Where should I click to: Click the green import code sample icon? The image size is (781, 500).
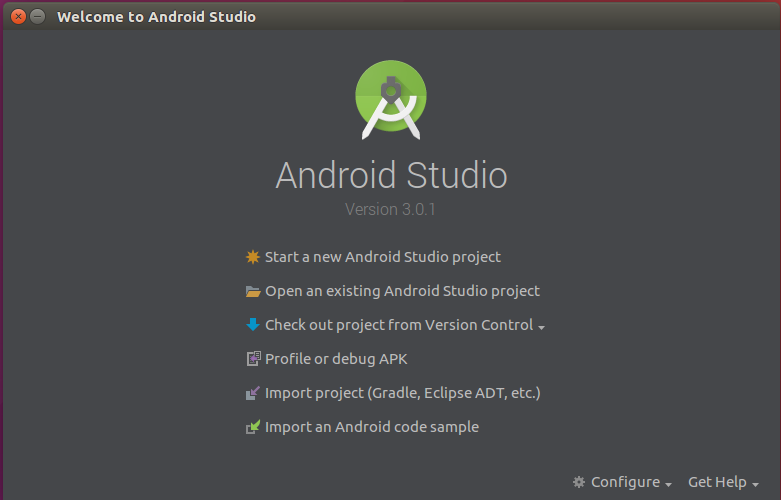click(x=253, y=427)
